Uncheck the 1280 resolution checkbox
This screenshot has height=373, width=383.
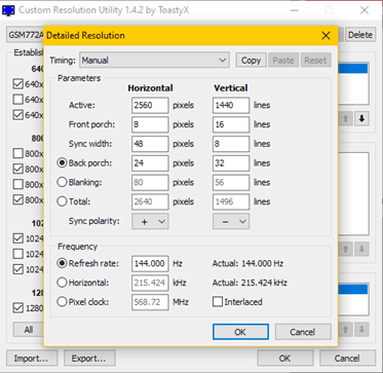pos(18,308)
